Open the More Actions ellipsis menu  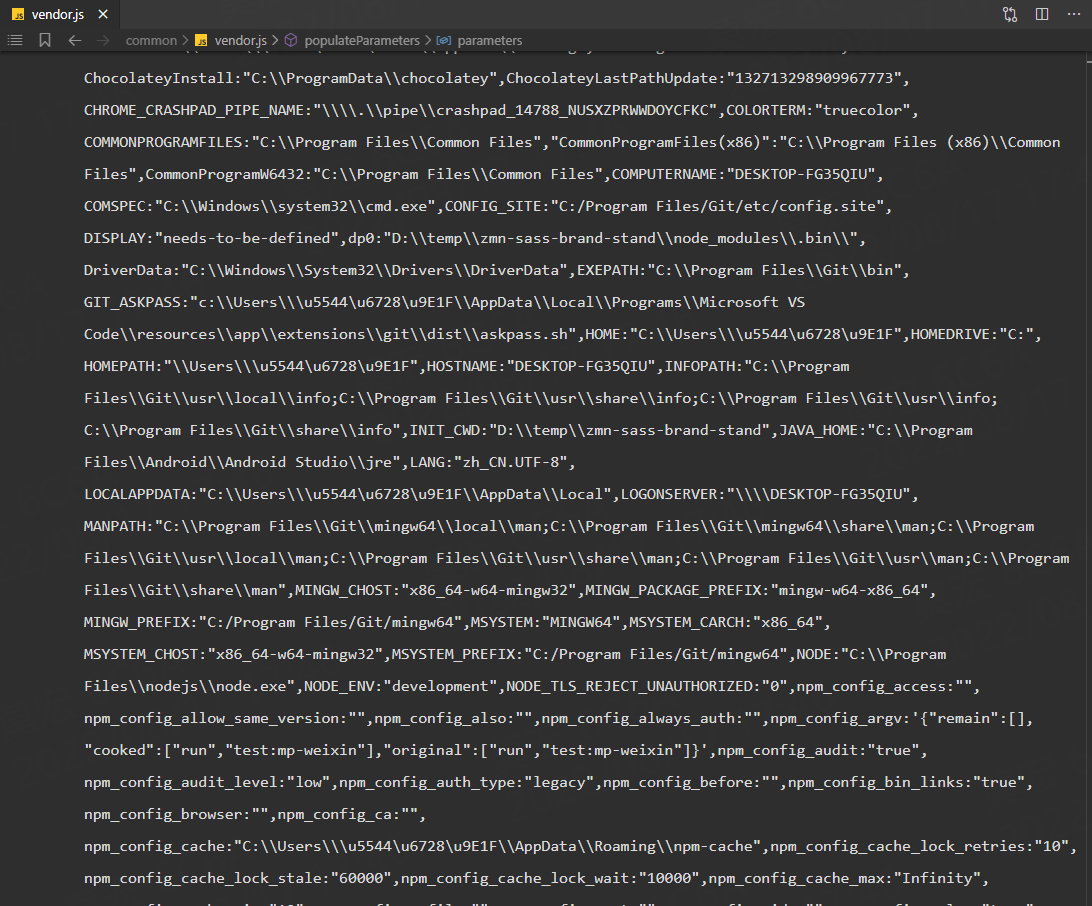[1075, 15]
